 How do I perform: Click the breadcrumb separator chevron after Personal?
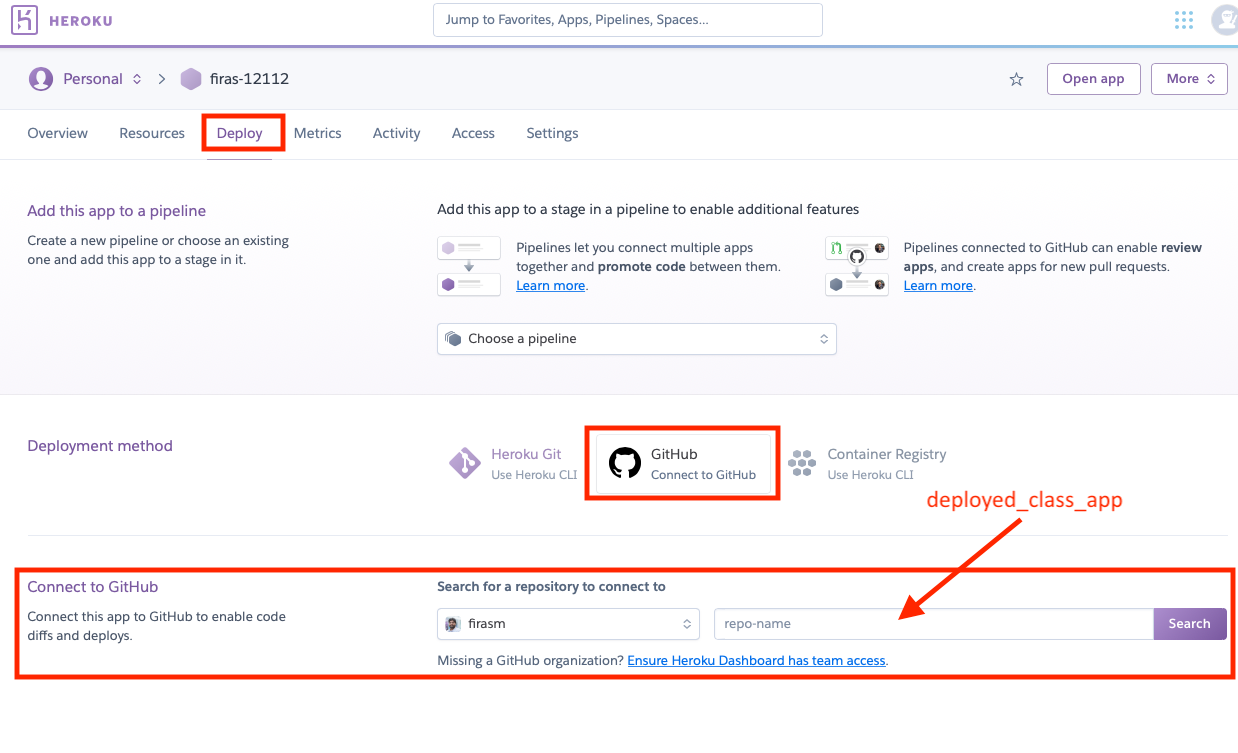click(x=161, y=79)
